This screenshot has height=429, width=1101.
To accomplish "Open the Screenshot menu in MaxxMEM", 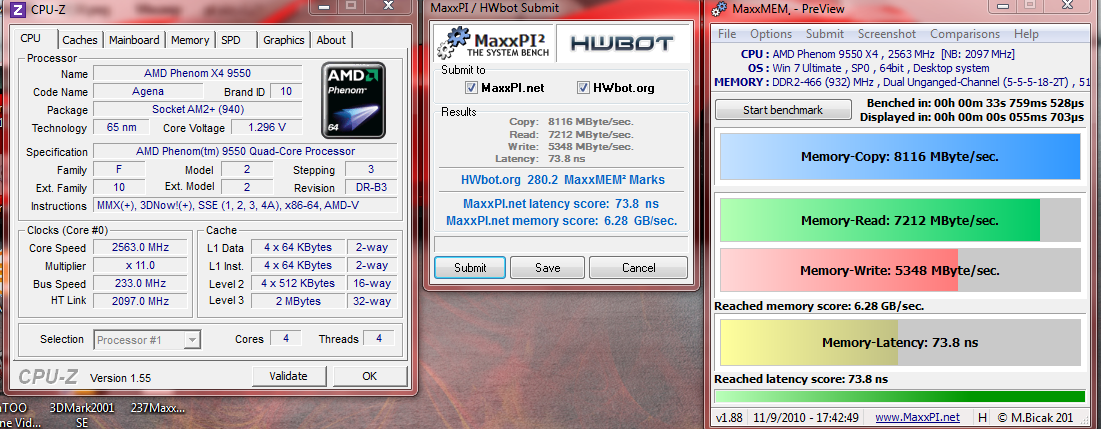I will (x=887, y=34).
